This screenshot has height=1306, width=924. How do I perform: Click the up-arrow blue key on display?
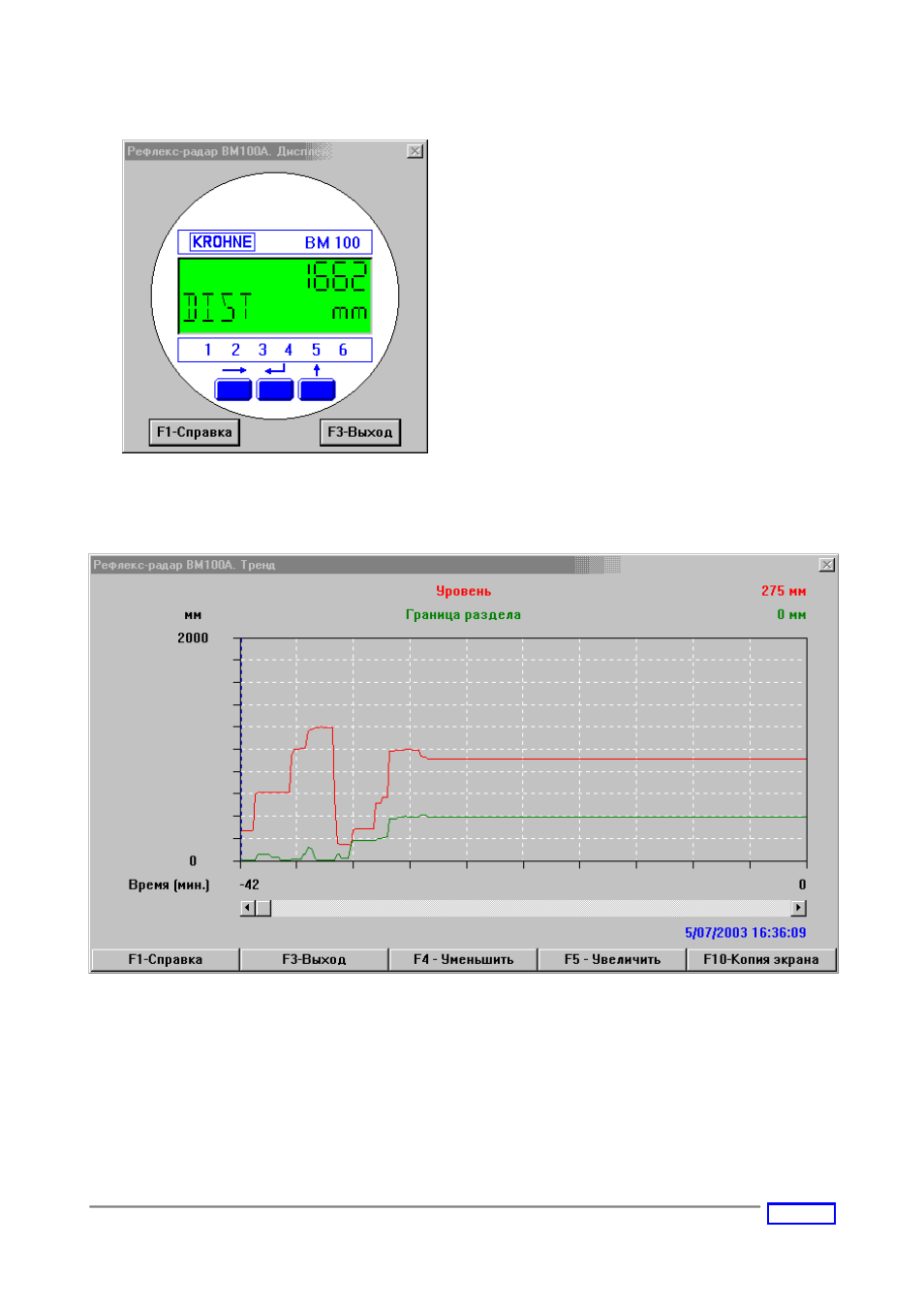(x=317, y=389)
